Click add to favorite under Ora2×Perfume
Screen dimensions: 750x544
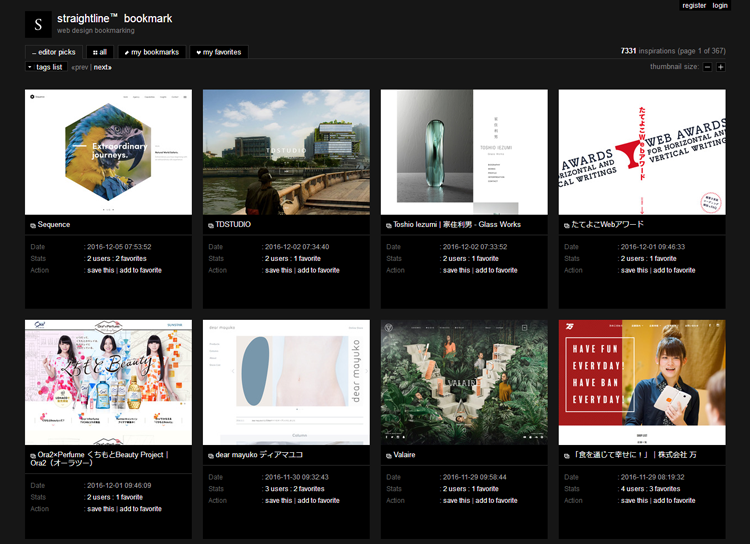(141, 509)
